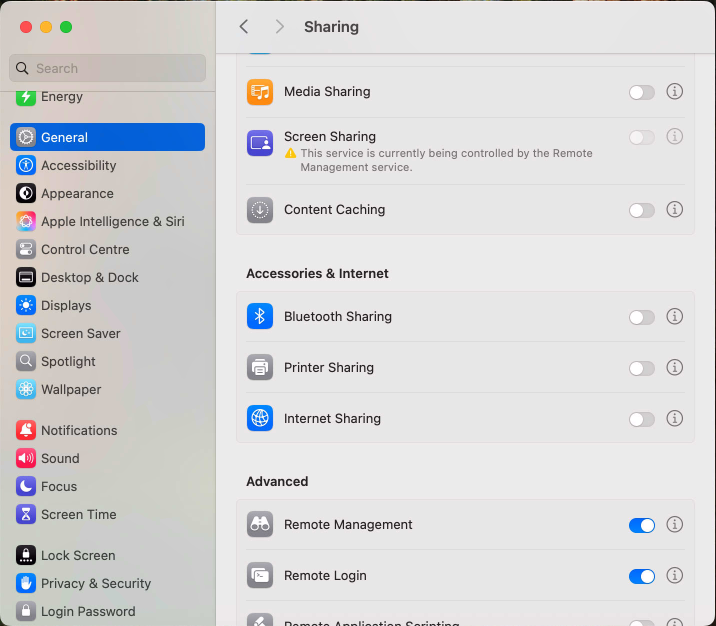Click the Advanced section heading
This screenshot has height=626, width=716.
coord(277,481)
